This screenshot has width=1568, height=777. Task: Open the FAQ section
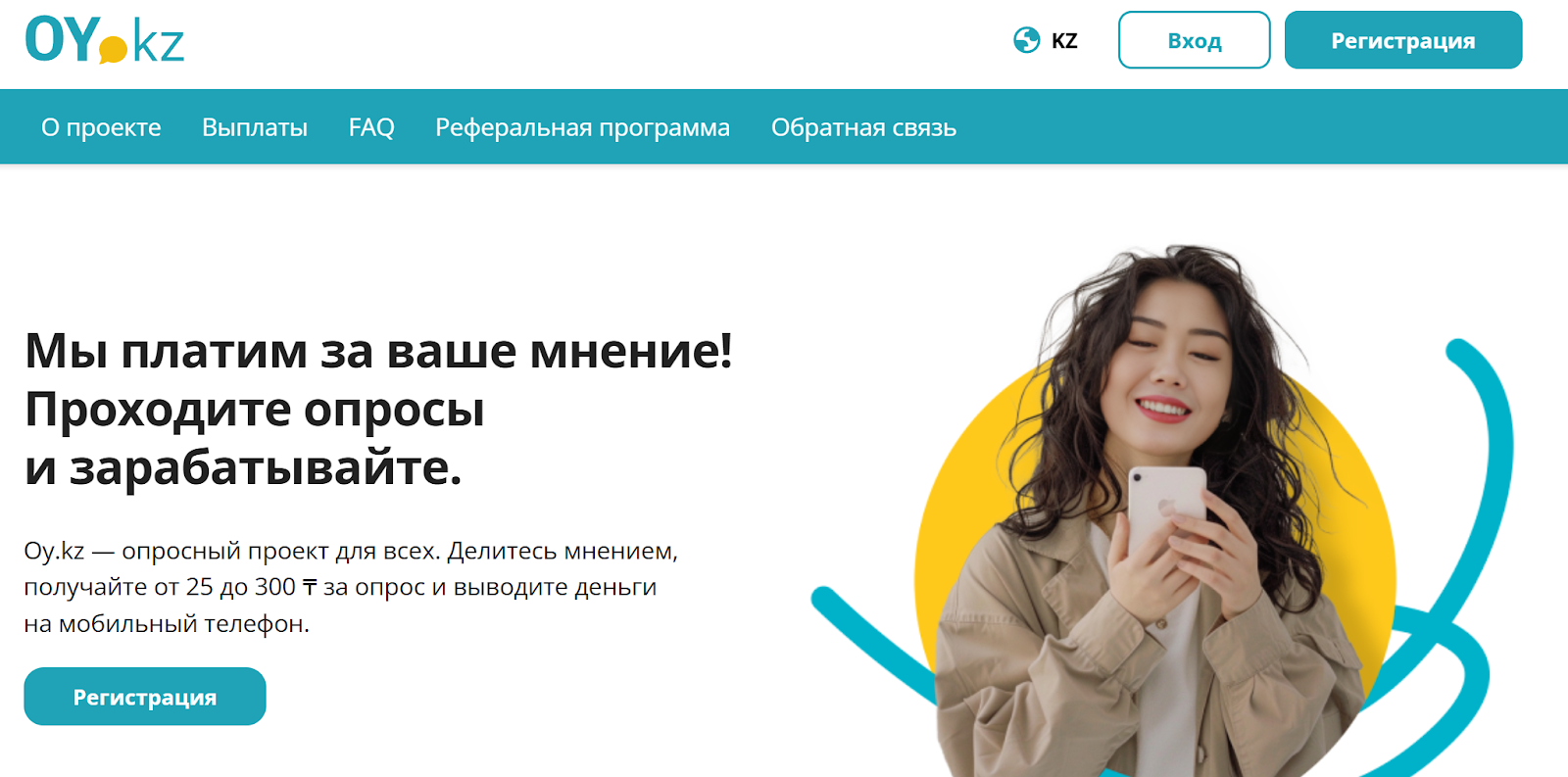(x=371, y=127)
